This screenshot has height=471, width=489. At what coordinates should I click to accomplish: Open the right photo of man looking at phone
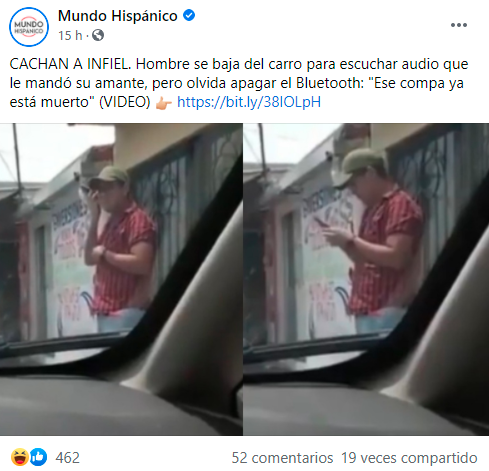coord(366,279)
